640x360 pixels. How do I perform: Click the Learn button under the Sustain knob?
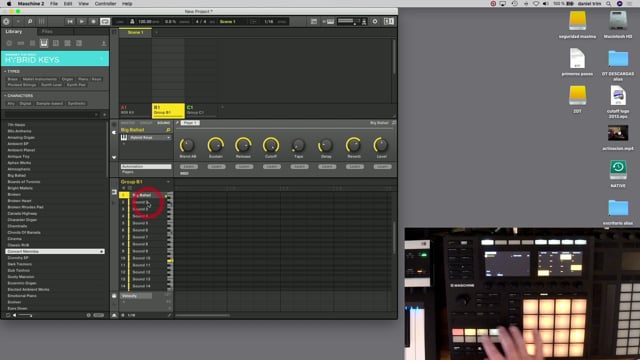tap(216, 167)
